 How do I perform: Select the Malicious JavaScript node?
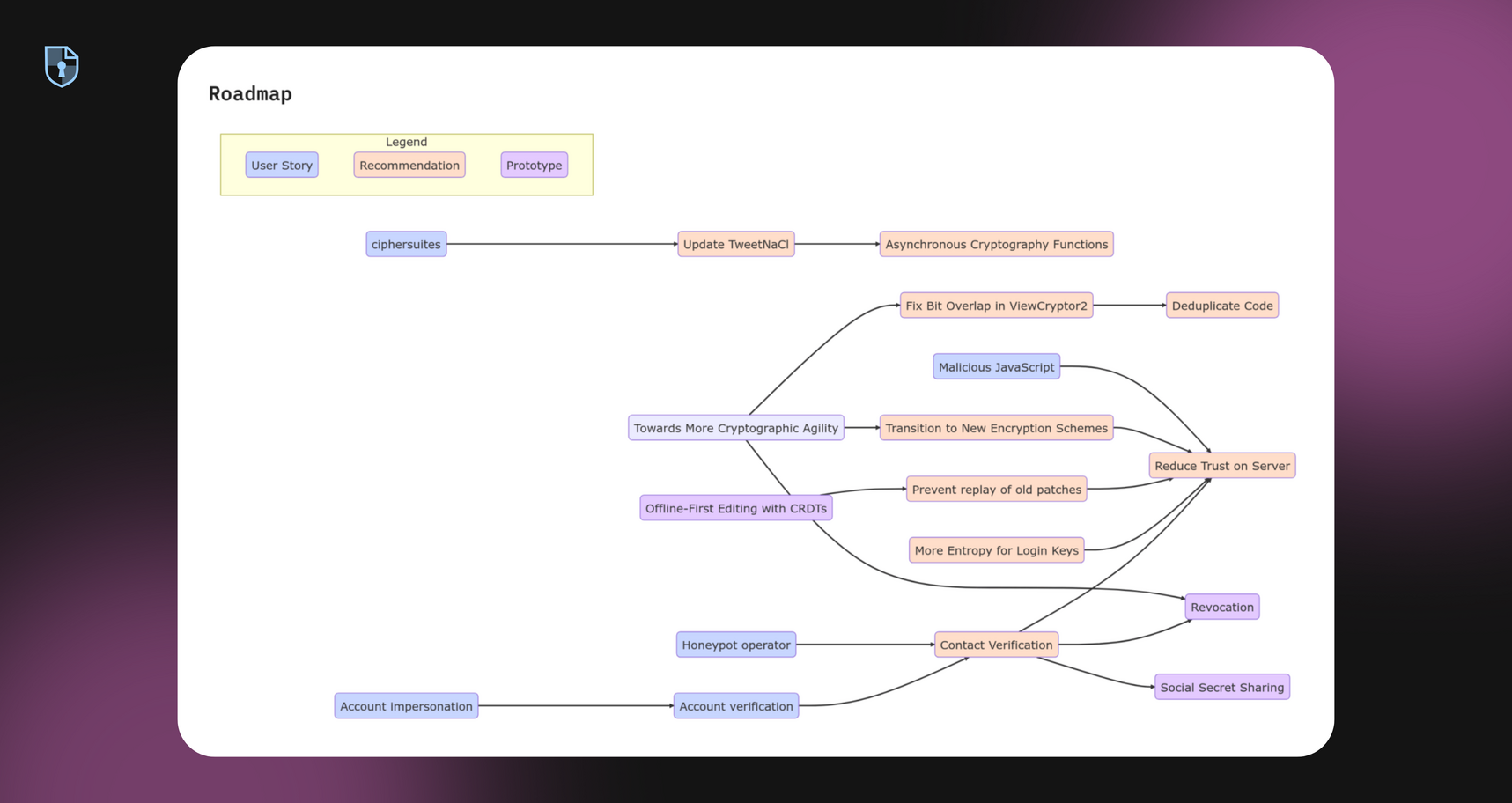coord(996,367)
